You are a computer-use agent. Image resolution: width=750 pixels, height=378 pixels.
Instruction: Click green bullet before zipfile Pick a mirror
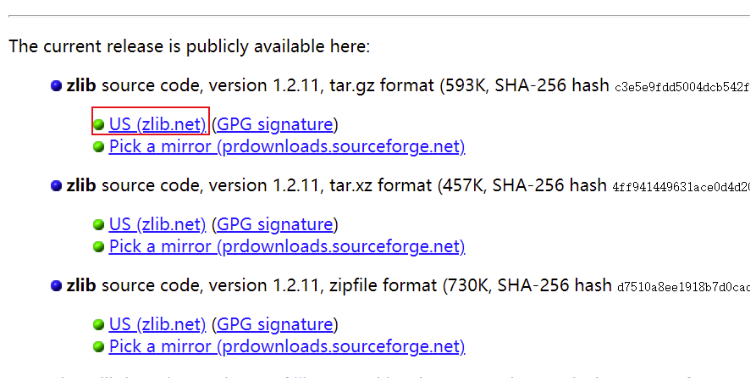click(x=99, y=346)
